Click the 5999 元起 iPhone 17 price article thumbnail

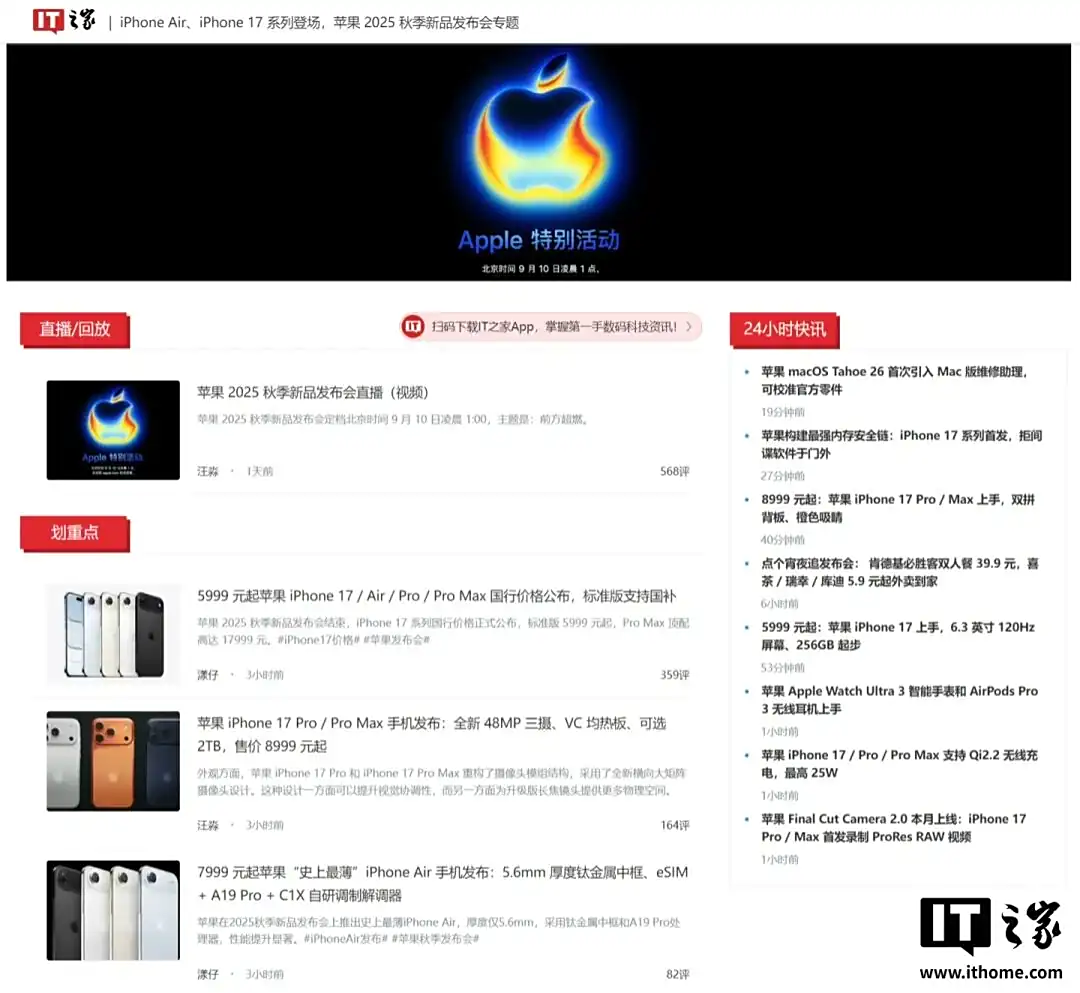113,634
